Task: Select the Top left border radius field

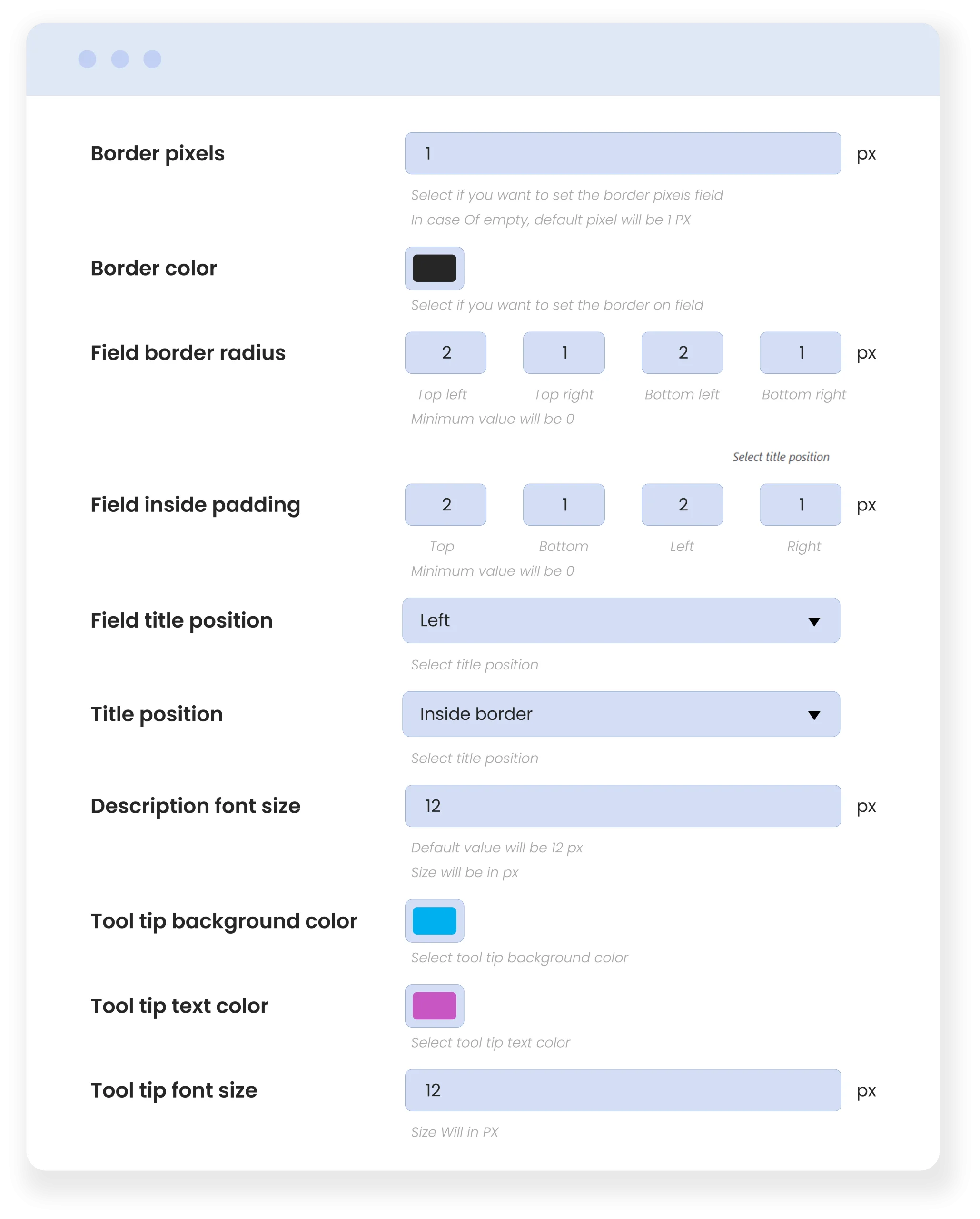Action: [445, 352]
